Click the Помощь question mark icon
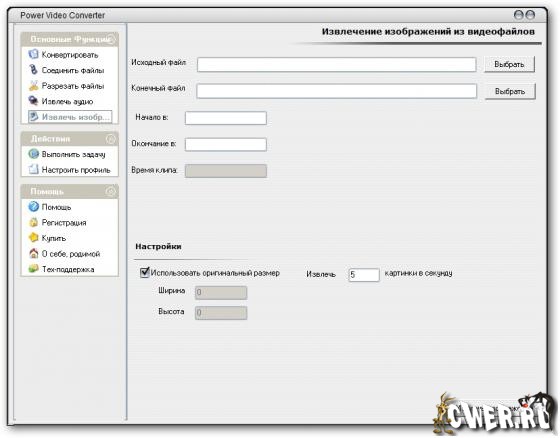 [x=33, y=206]
